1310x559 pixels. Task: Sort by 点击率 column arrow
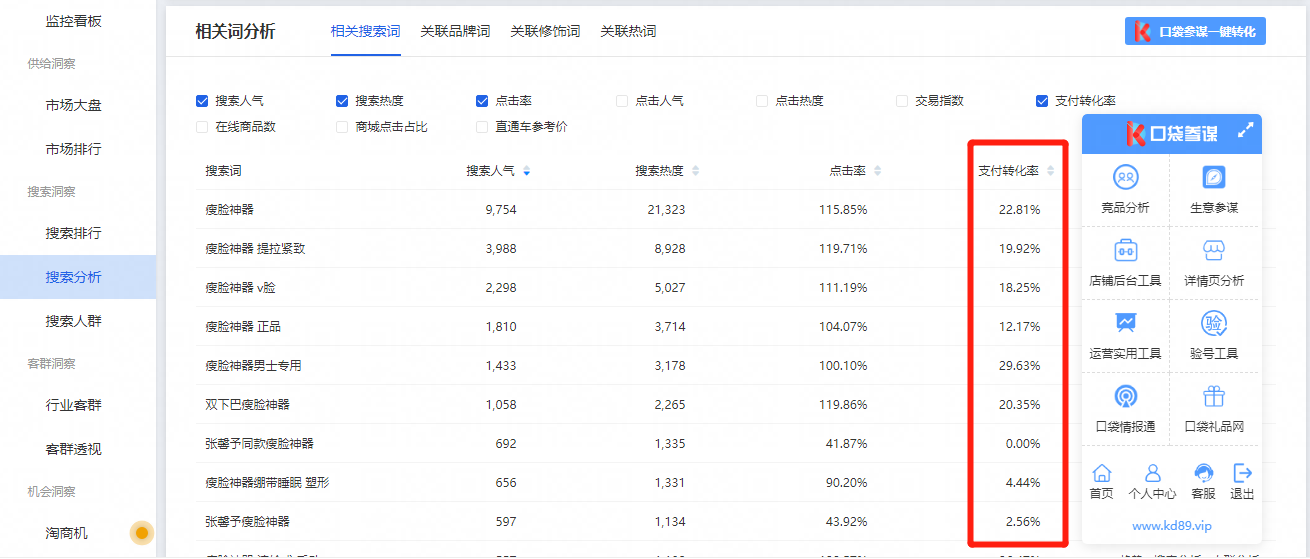[x=878, y=171]
